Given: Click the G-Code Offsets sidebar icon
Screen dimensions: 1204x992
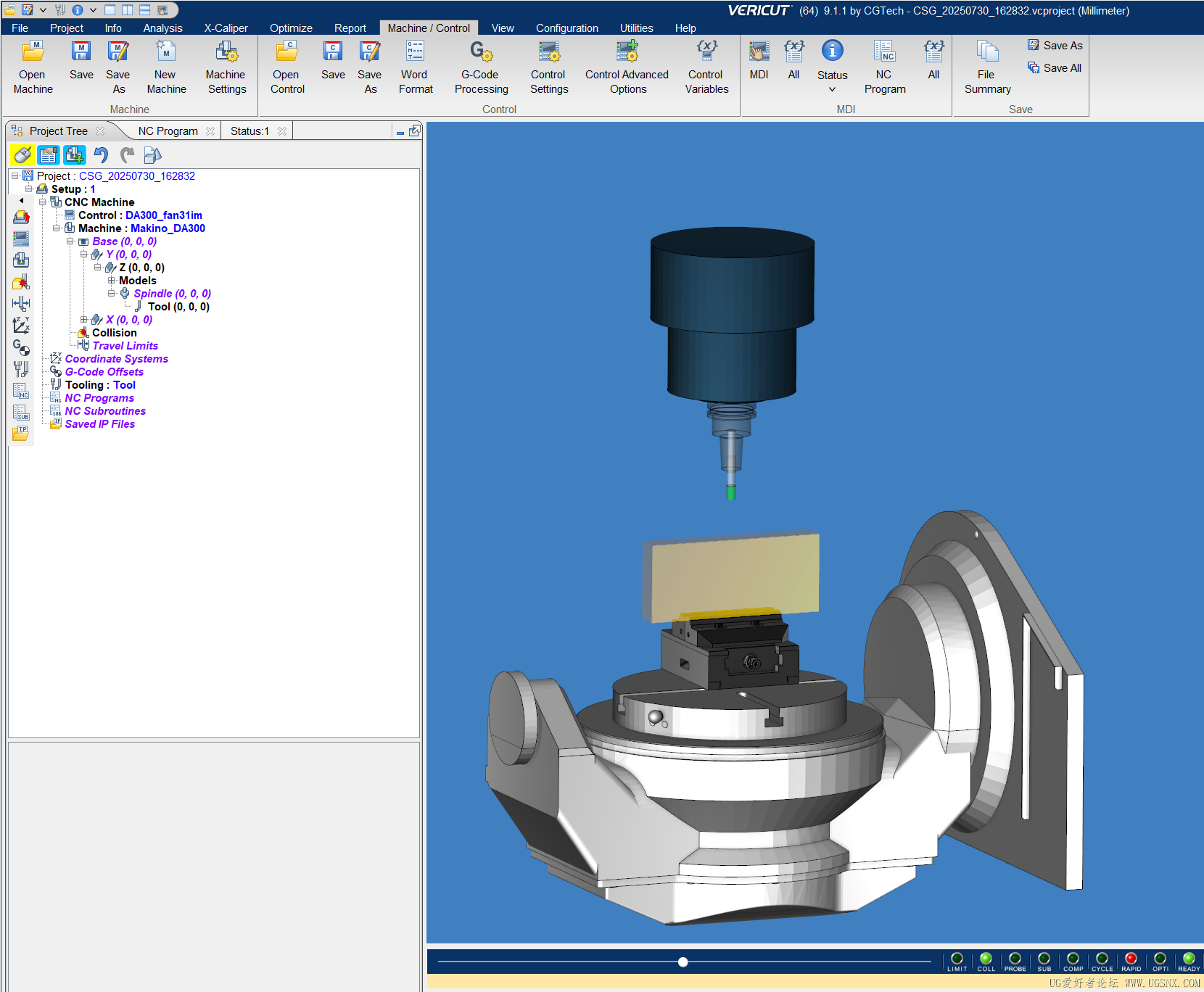Looking at the screenshot, I should coord(21,348).
